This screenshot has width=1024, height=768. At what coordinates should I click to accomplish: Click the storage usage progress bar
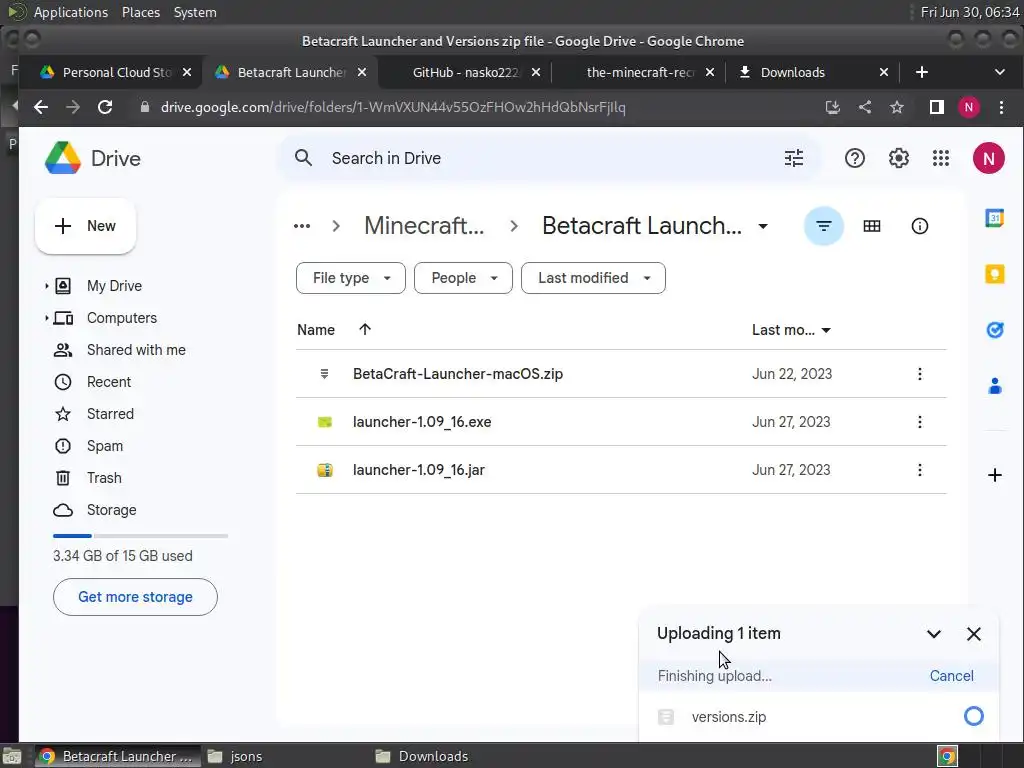coord(140,536)
